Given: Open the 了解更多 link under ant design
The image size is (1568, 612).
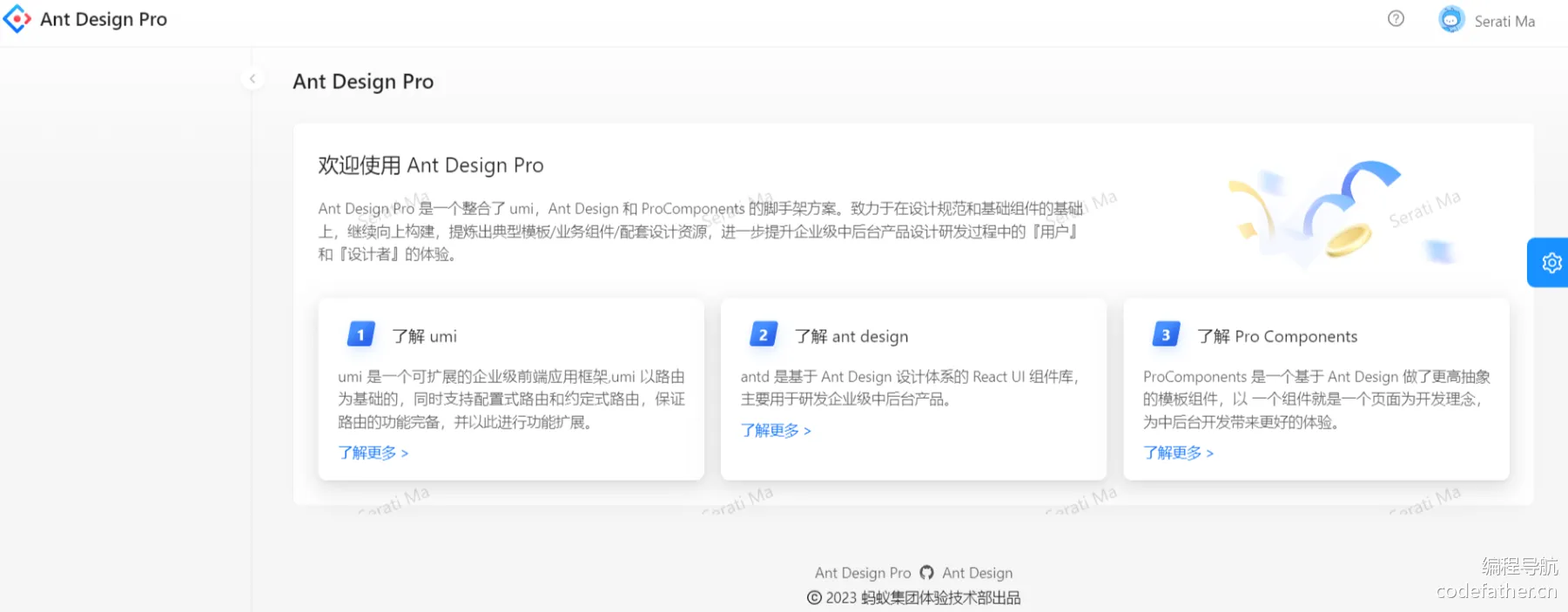Looking at the screenshot, I should pyautogui.click(x=776, y=430).
